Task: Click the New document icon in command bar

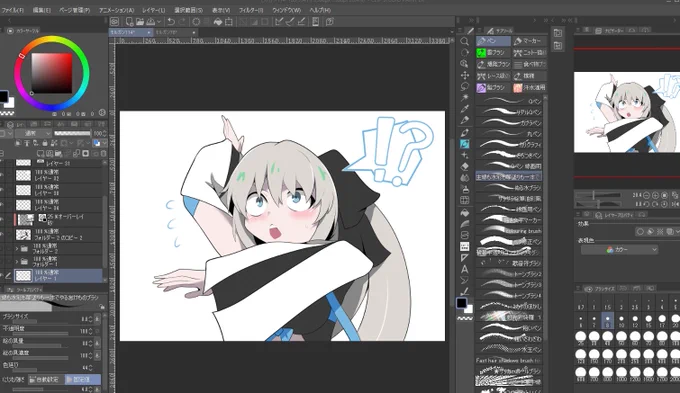Action: click(x=129, y=22)
